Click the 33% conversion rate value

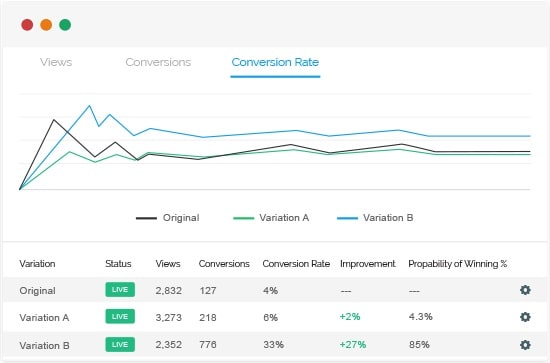click(274, 345)
